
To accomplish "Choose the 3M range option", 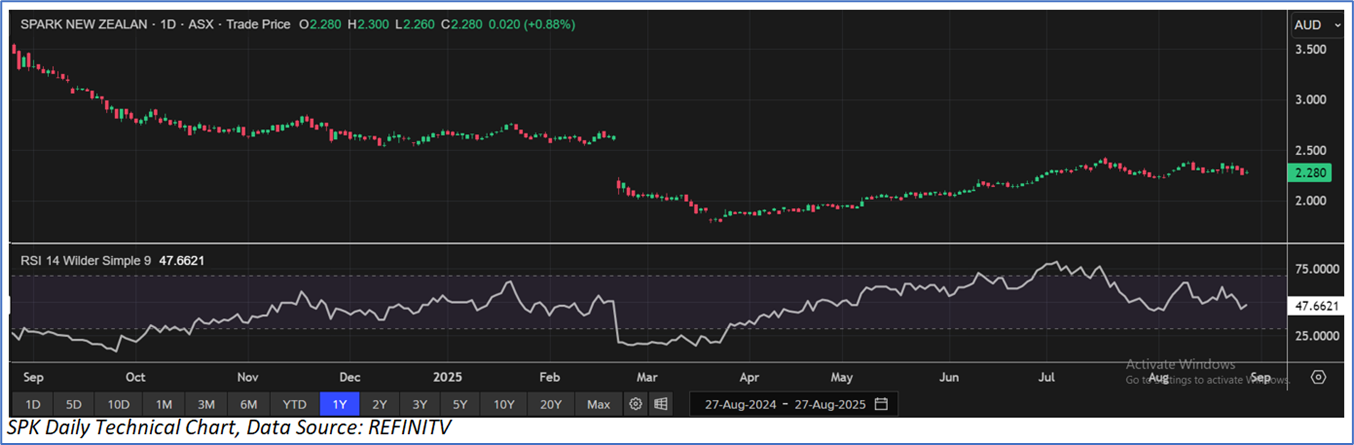I will pyautogui.click(x=206, y=404).
